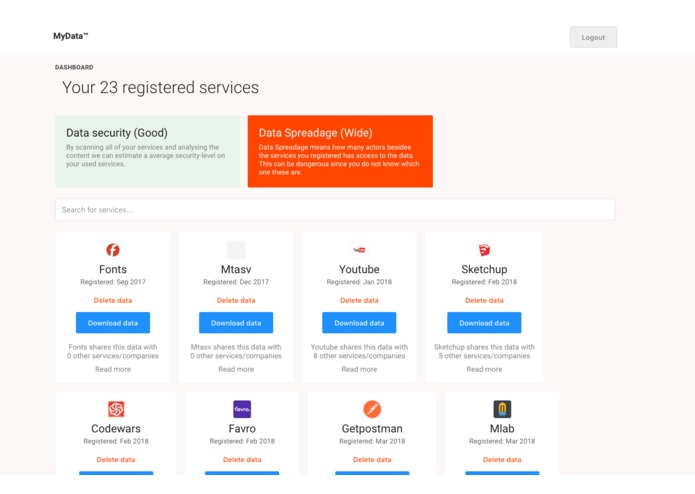Viewport: 695px width, 494px height.
Task: Delete data for Getpostman
Action: (x=372, y=460)
